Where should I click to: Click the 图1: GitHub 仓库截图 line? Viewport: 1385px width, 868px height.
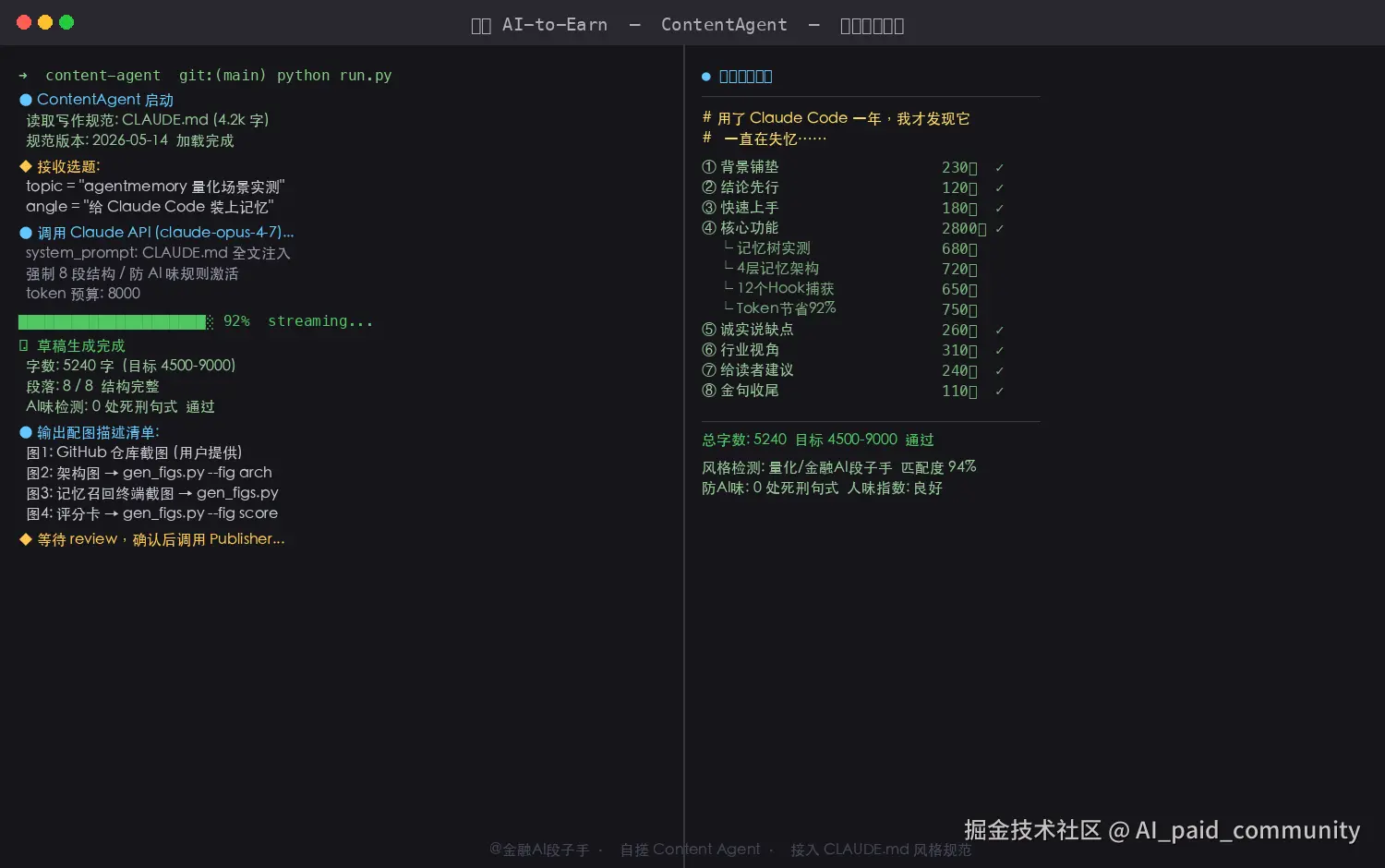(x=134, y=452)
